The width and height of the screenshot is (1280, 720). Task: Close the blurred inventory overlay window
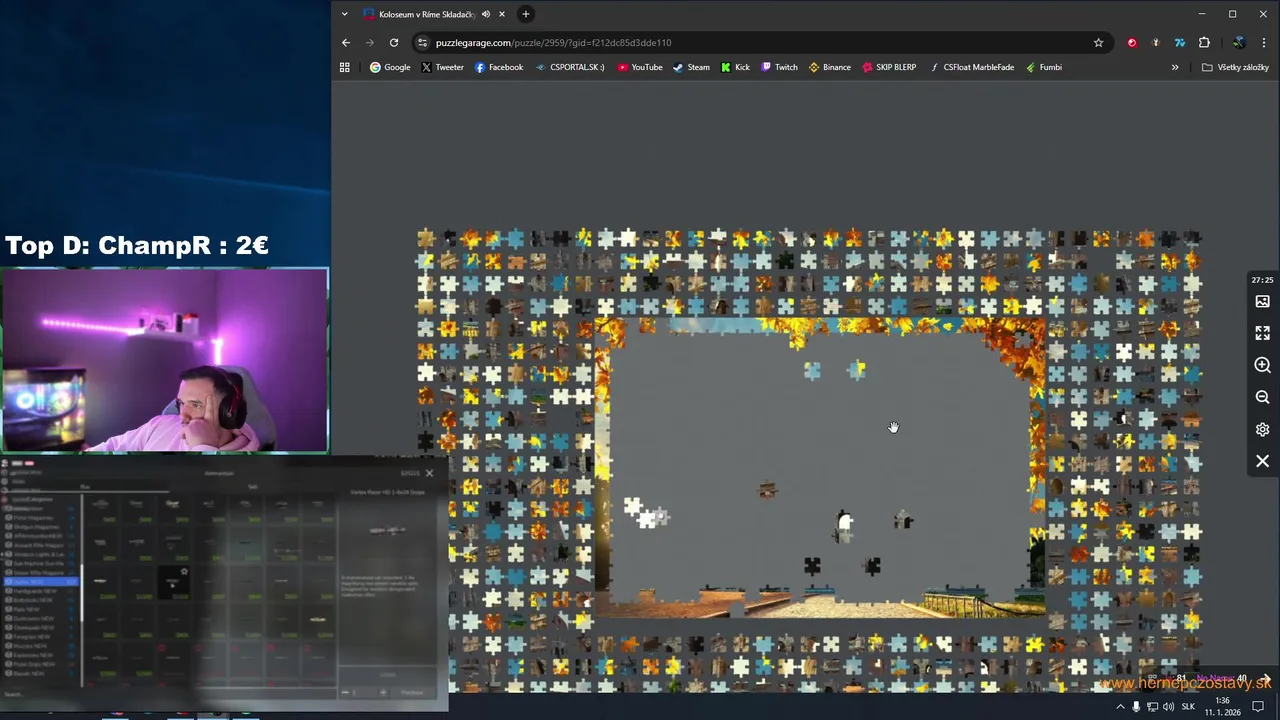click(x=430, y=473)
